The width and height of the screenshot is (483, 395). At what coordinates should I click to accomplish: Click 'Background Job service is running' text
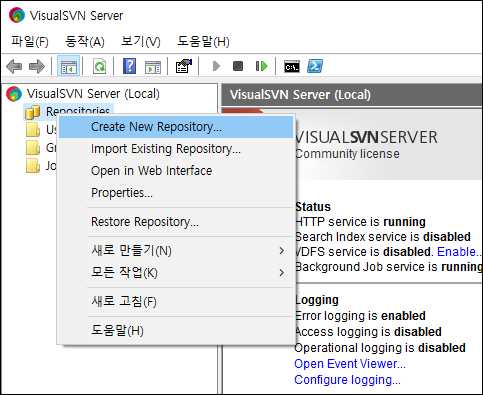coord(389,267)
